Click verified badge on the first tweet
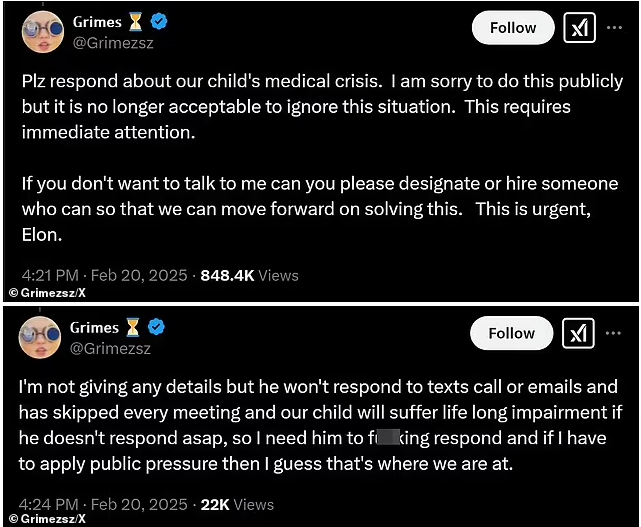Image resolution: width=641 pixels, height=527 pixels. [x=159, y=21]
